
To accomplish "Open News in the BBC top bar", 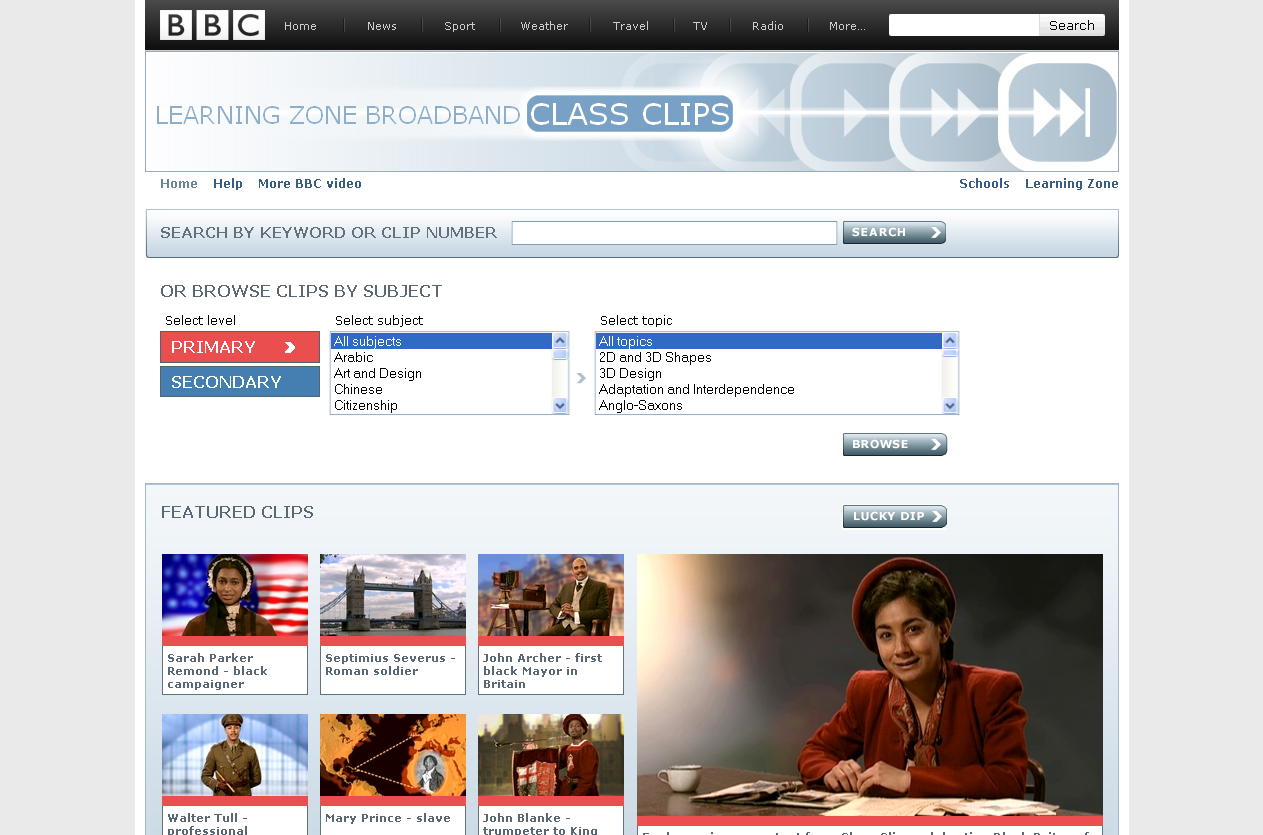I will (x=382, y=26).
